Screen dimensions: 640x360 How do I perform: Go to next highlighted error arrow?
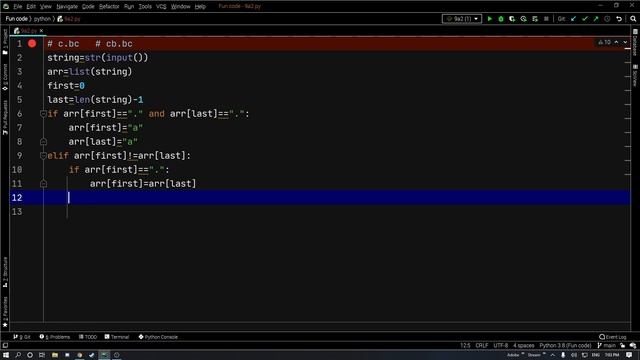click(625, 42)
